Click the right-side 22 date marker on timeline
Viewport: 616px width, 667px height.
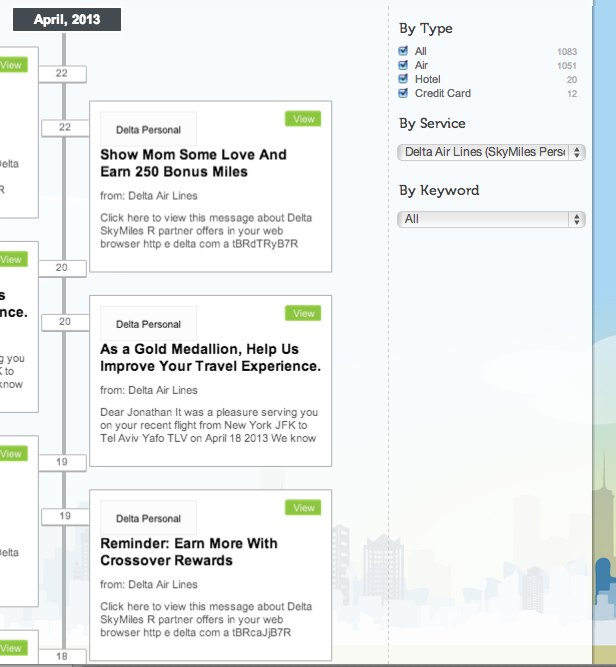(65, 127)
